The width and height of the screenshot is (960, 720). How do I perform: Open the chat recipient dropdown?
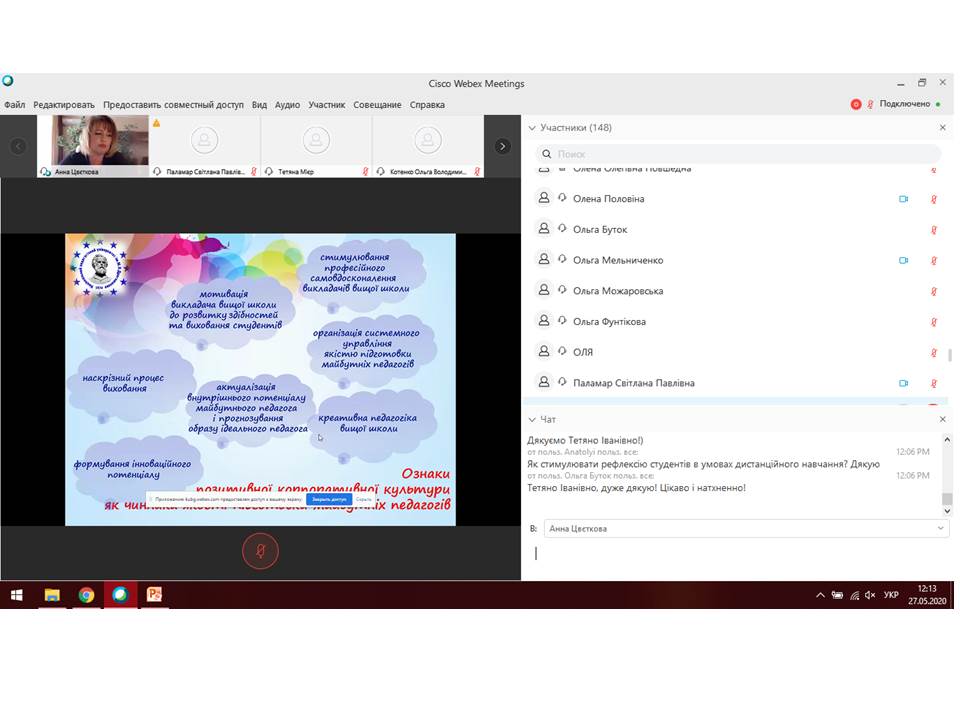click(x=940, y=528)
